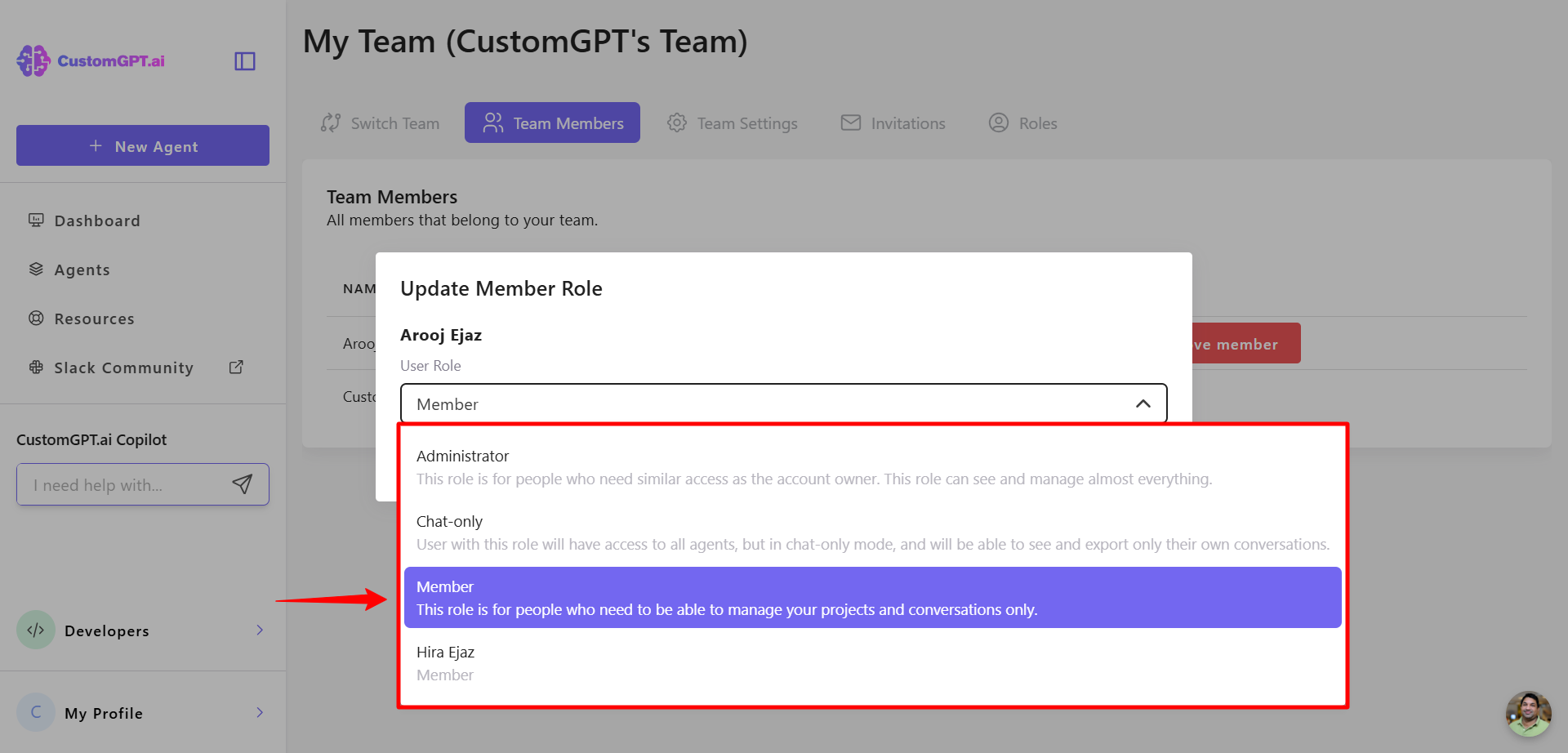Open the My Profile menu item
This screenshot has height=753, width=1568.
(x=143, y=712)
